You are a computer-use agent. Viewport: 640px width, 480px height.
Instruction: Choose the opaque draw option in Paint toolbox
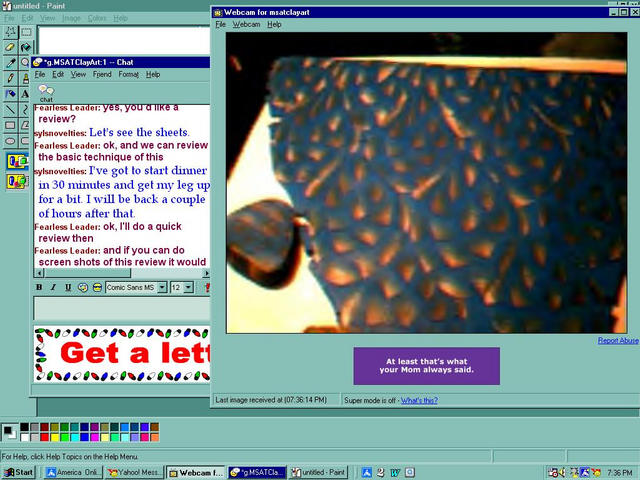(x=18, y=162)
